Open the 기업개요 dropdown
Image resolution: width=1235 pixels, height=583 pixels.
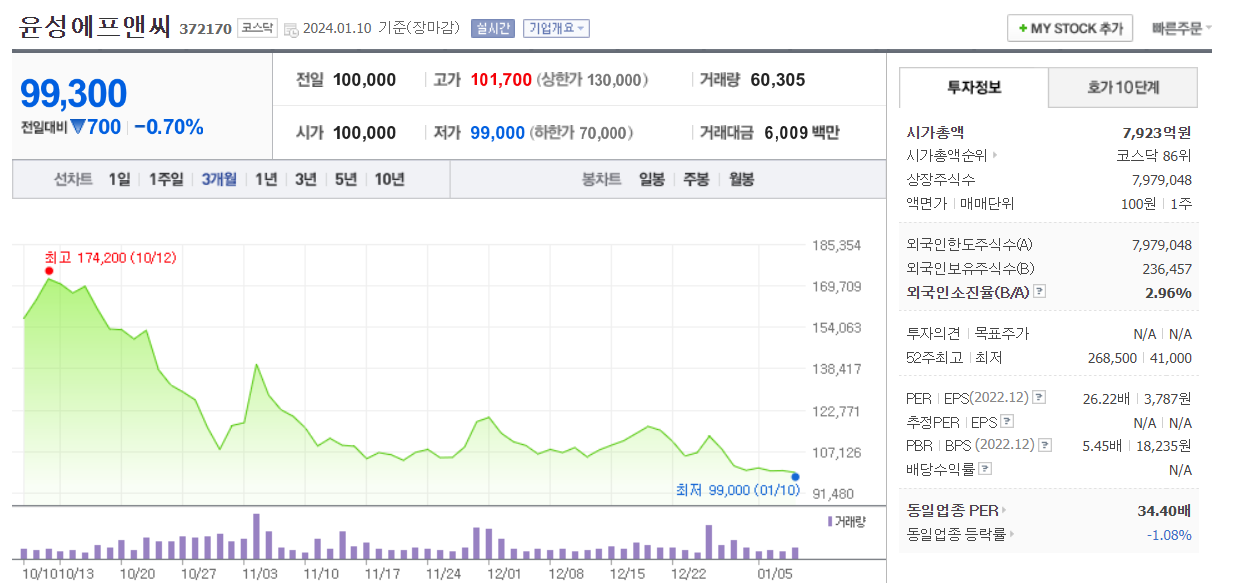point(557,28)
